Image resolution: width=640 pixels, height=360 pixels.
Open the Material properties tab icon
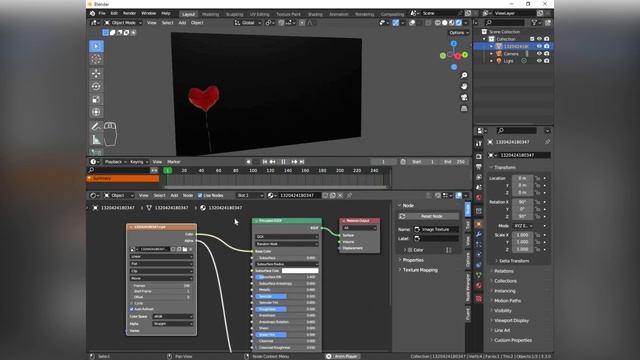[x=479, y=285]
